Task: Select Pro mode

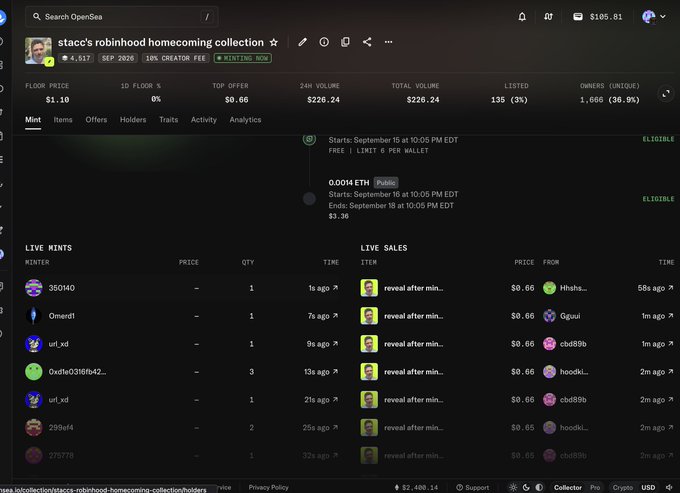Action: [x=595, y=487]
